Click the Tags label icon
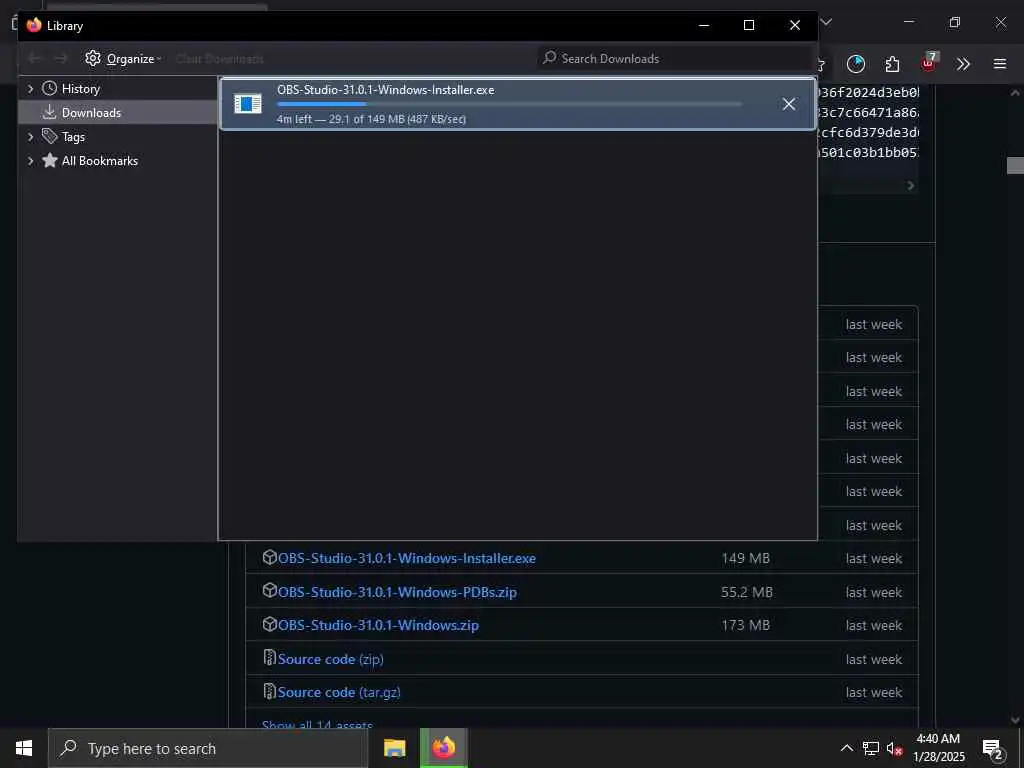This screenshot has height=768, width=1024. (50, 136)
